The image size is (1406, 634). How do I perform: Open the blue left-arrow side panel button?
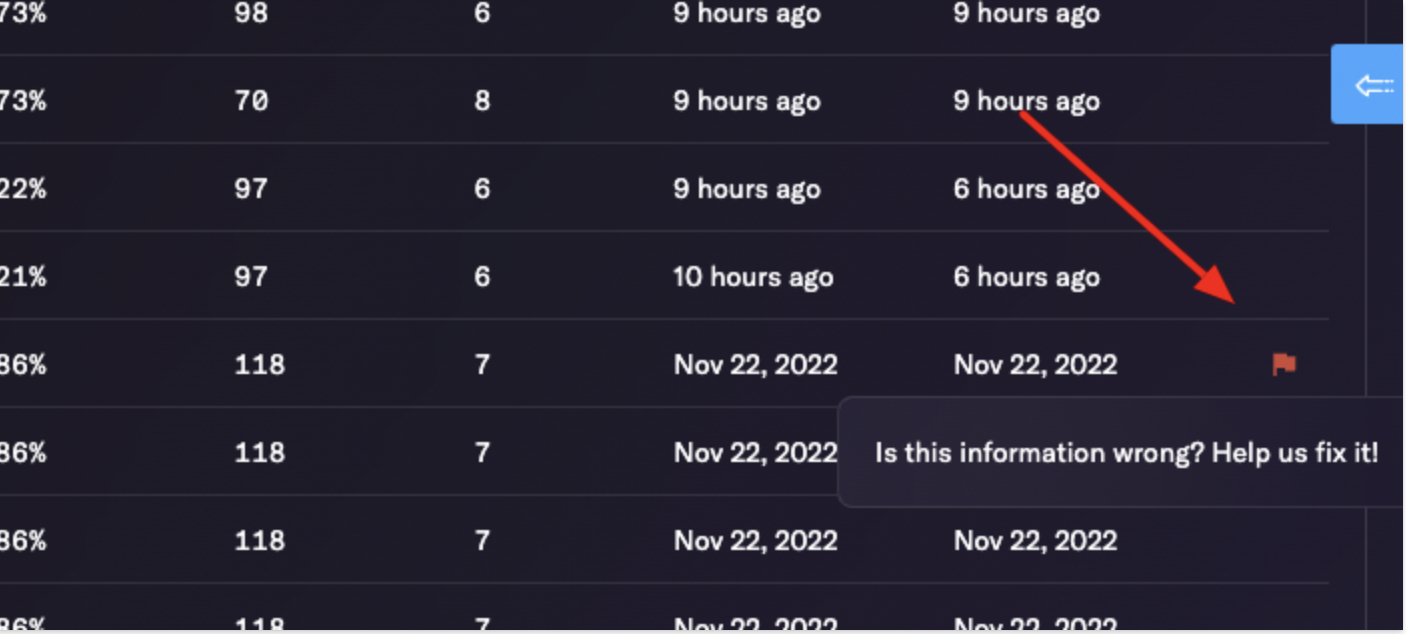pos(1368,85)
